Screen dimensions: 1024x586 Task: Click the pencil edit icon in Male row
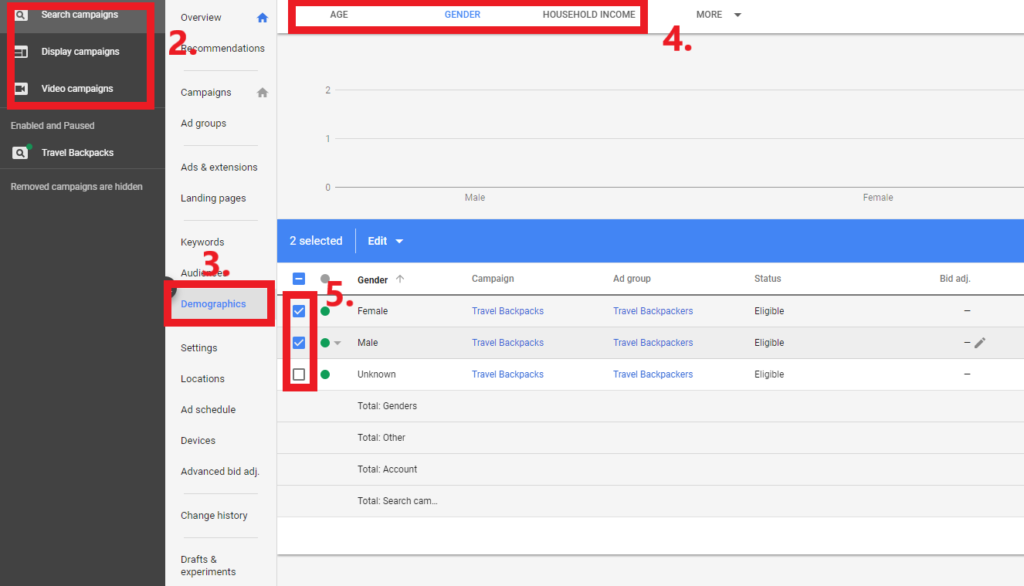tap(980, 342)
